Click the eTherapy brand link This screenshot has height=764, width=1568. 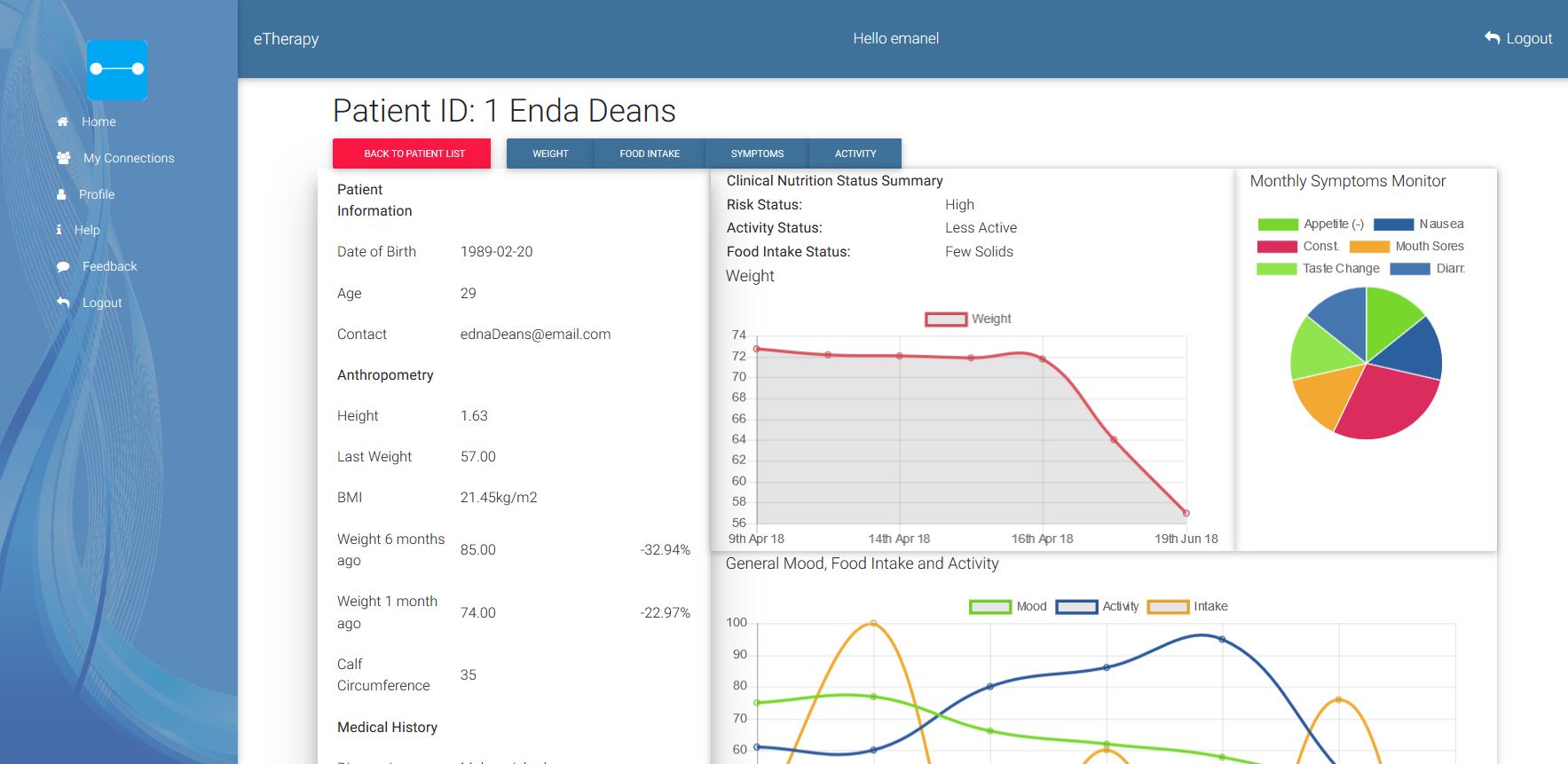pyautogui.click(x=286, y=39)
